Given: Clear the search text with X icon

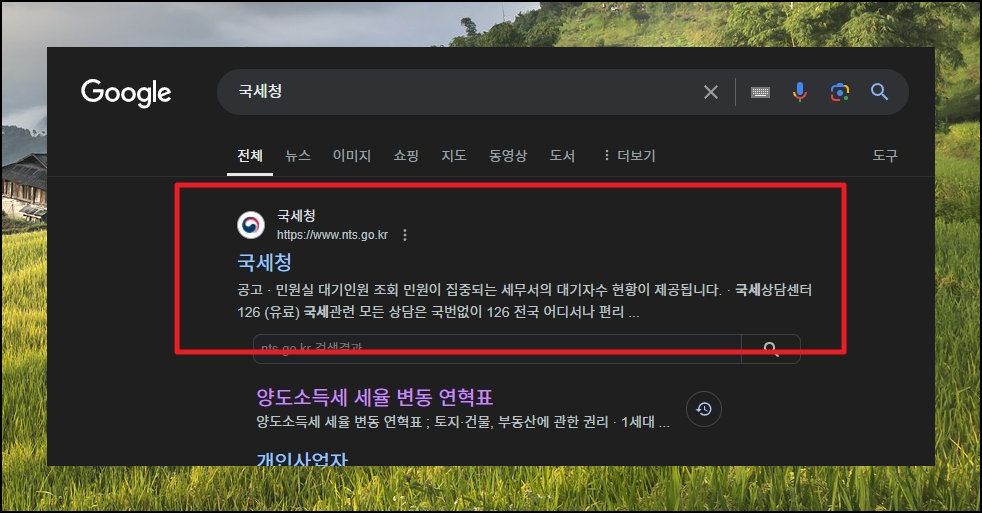Looking at the screenshot, I should click(711, 92).
